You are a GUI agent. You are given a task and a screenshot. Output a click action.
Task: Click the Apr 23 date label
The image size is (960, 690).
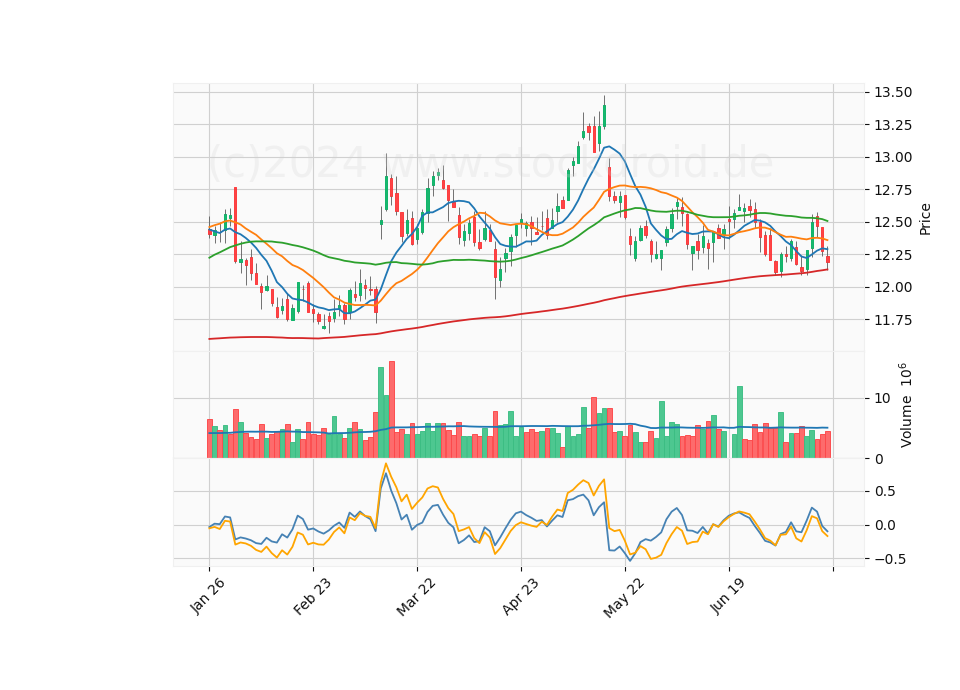click(520, 596)
